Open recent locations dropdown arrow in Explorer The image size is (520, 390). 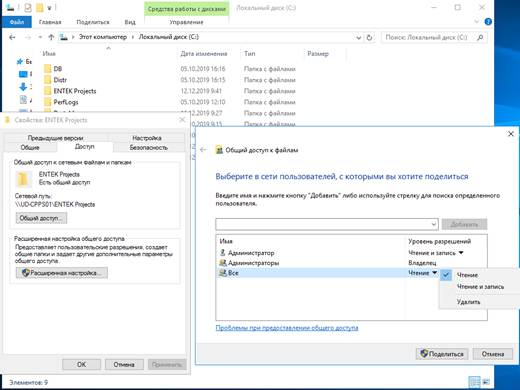[x=40, y=37]
